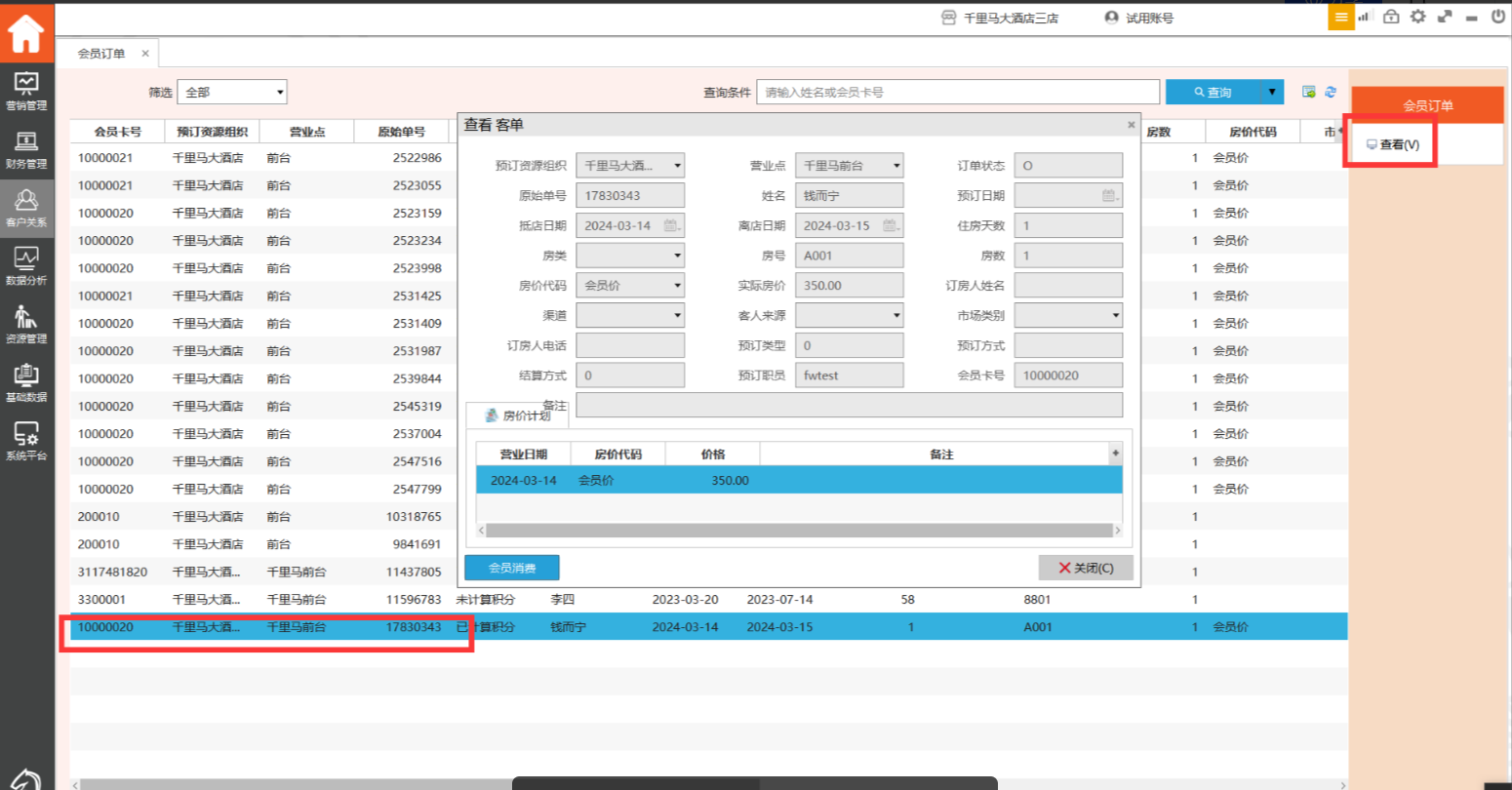Image resolution: width=1512 pixels, height=790 pixels.
Task: Open the arrow dropdown beside 查询 button
Action: [x=1271, y=92]
